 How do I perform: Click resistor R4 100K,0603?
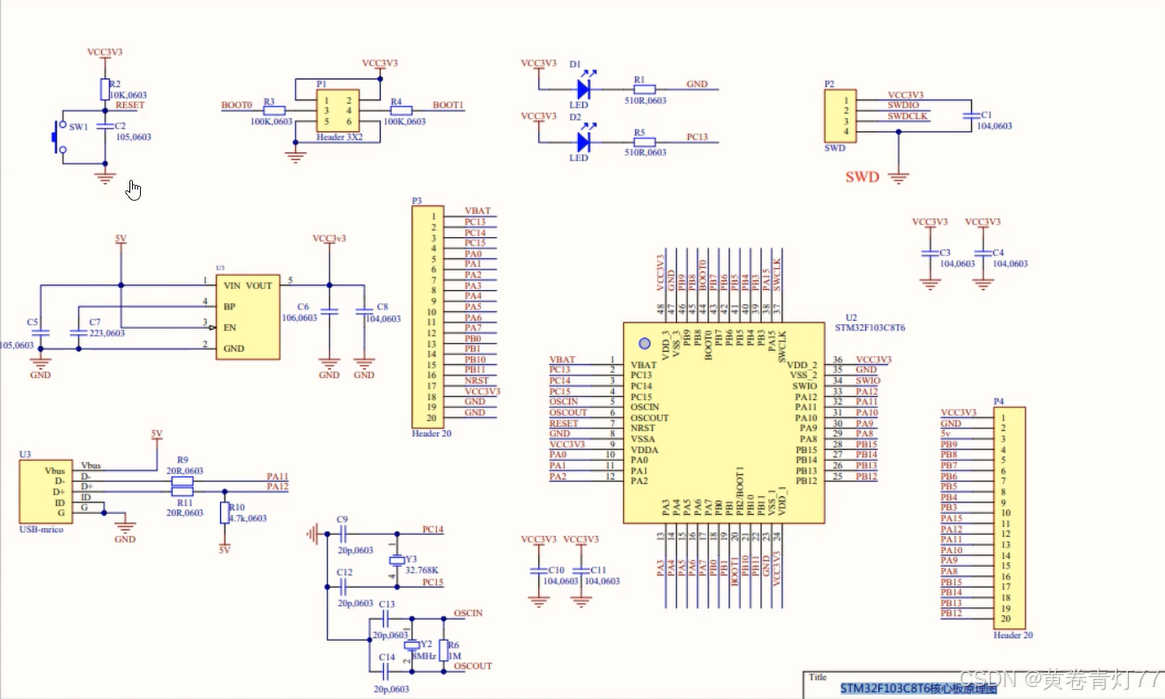coord(400,111)
